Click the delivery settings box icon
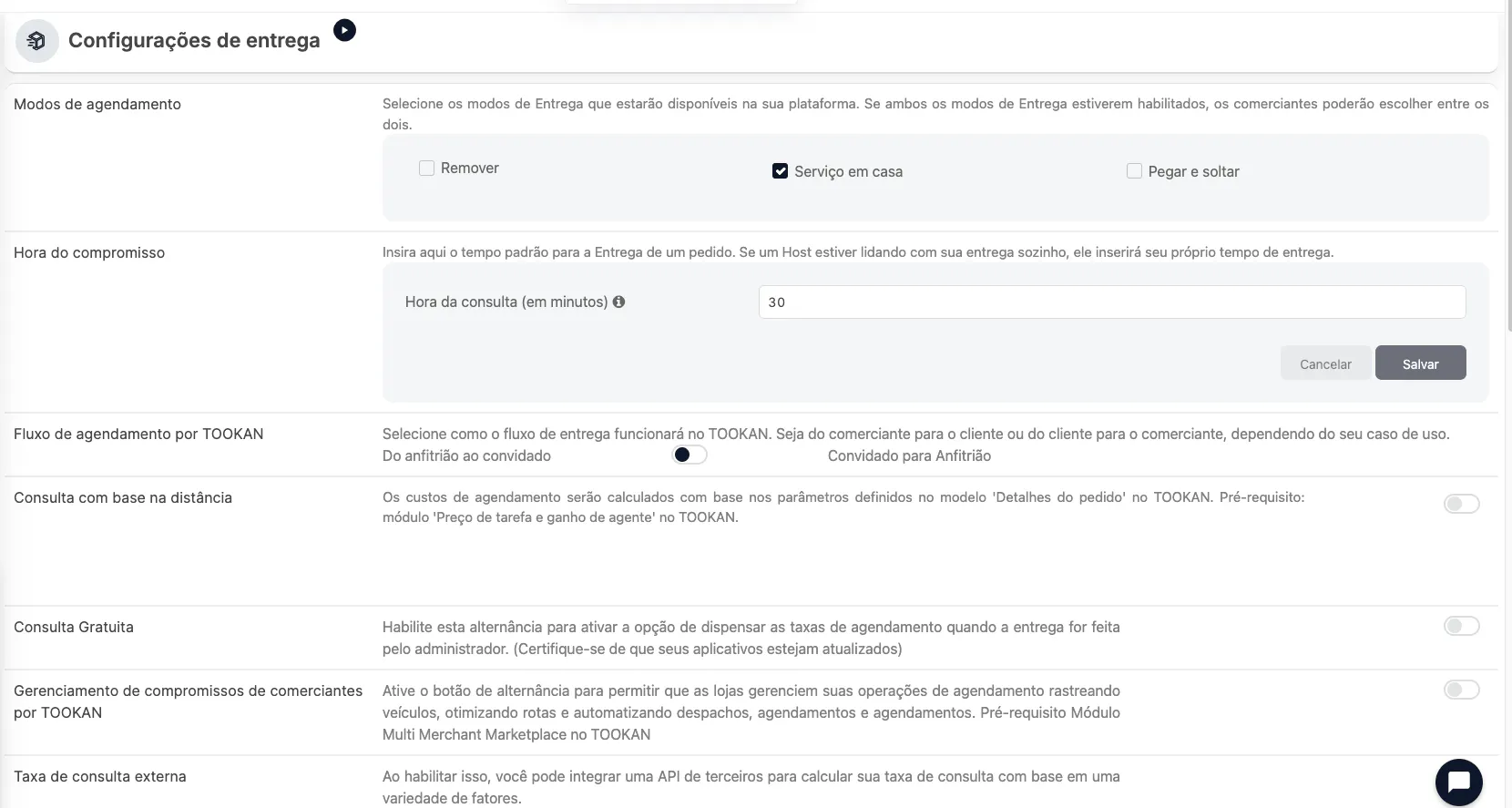 point(37,41)
